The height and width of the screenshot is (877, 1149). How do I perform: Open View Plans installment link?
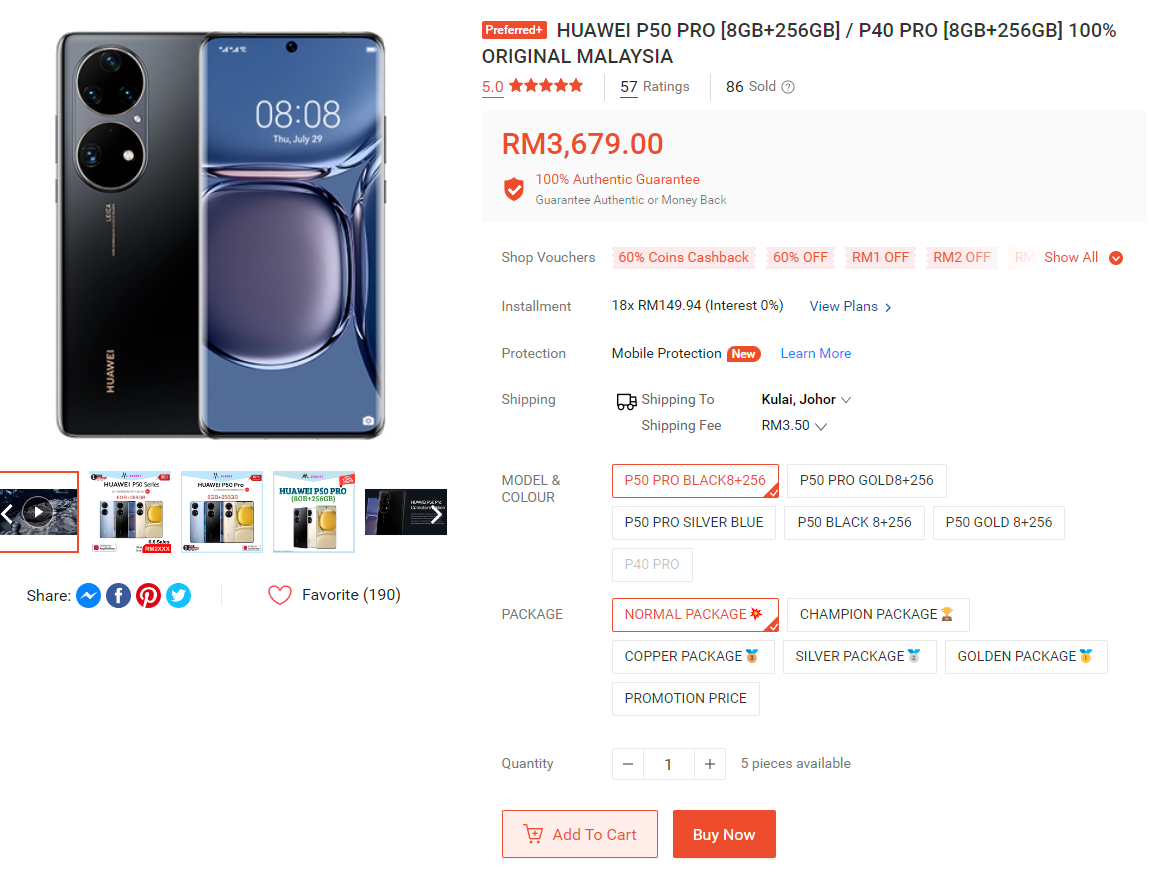pos(850,307)
